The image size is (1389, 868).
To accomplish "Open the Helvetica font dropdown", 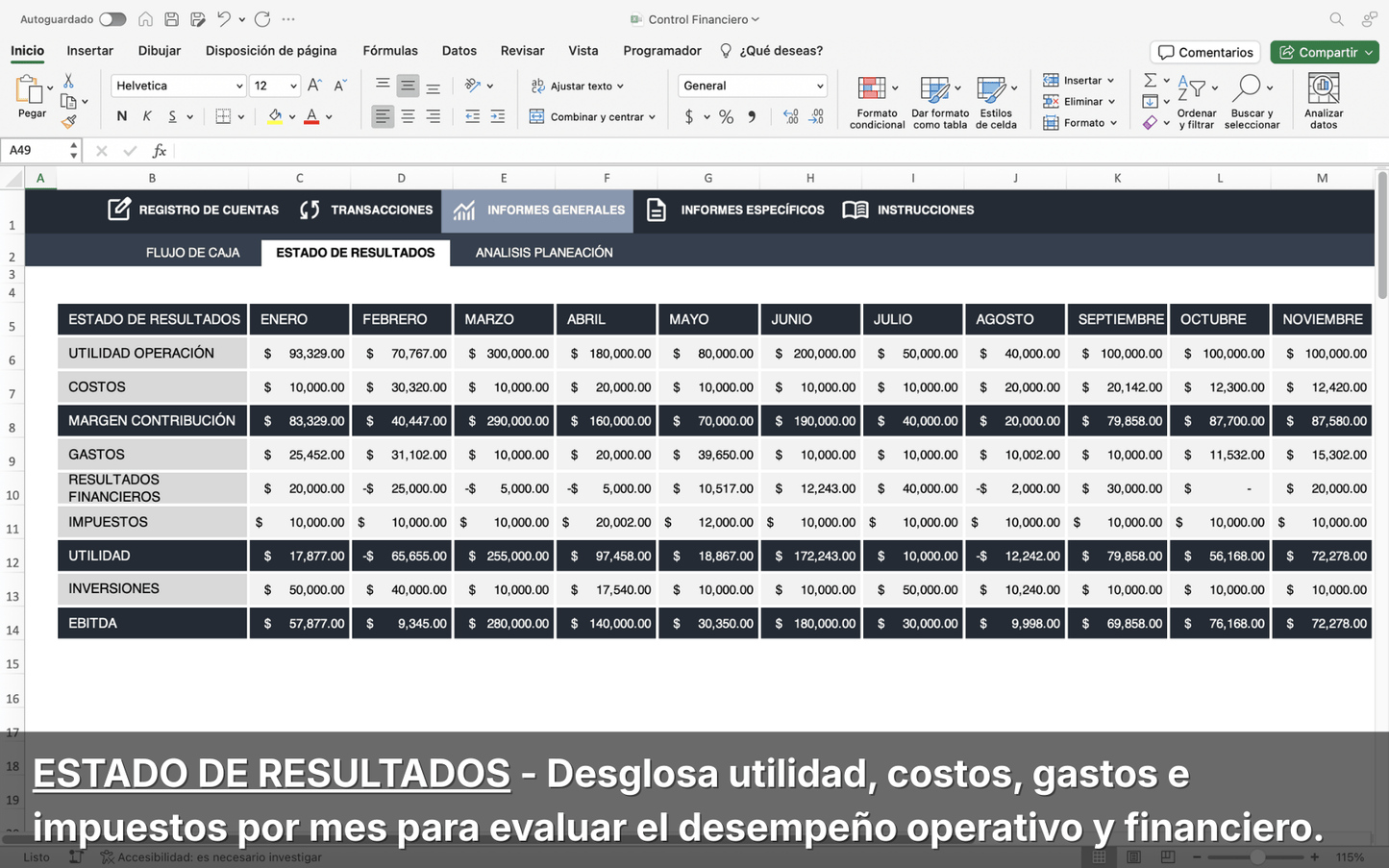I will pyautogui.click(x=178, y=86).
